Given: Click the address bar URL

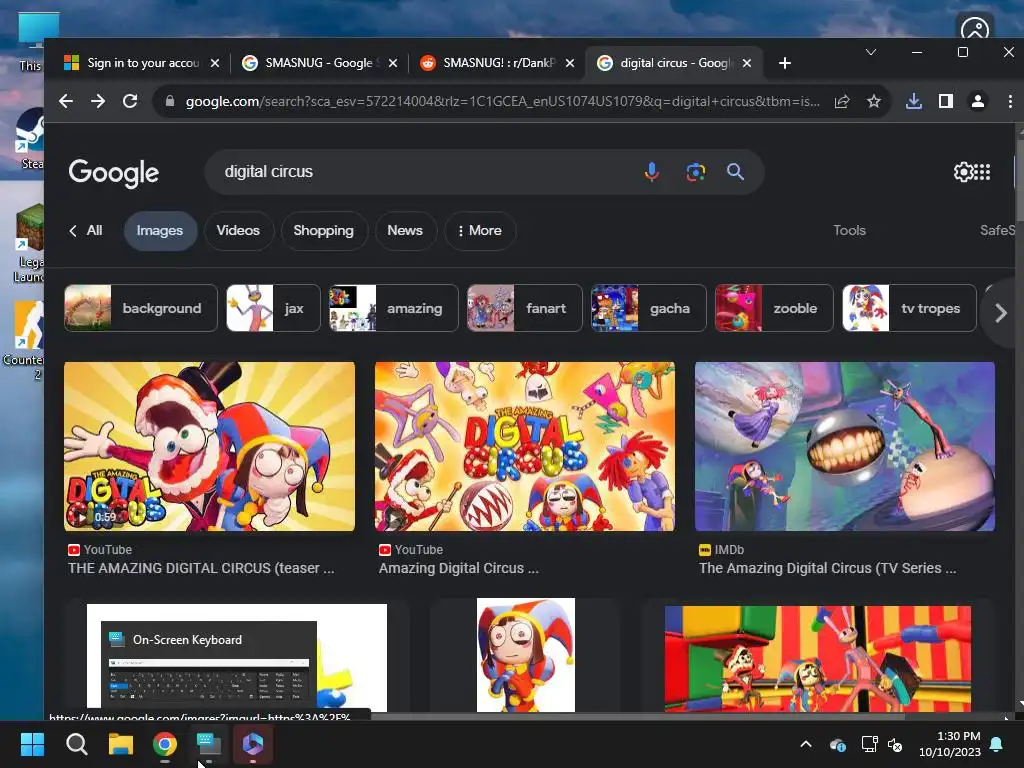Looking at the screenshot, I should pos(502,101).
